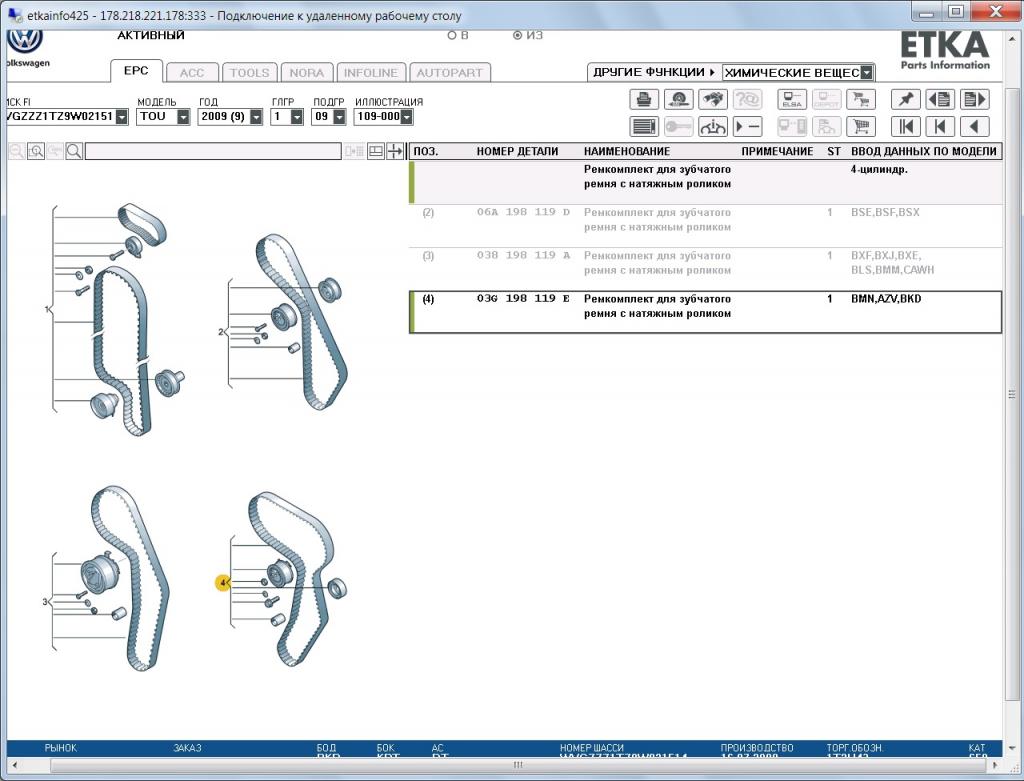The height and width of the screenshot is (781, 1024).
Task: Click the binoculars search icon
Action: click(x=713, y=99)
